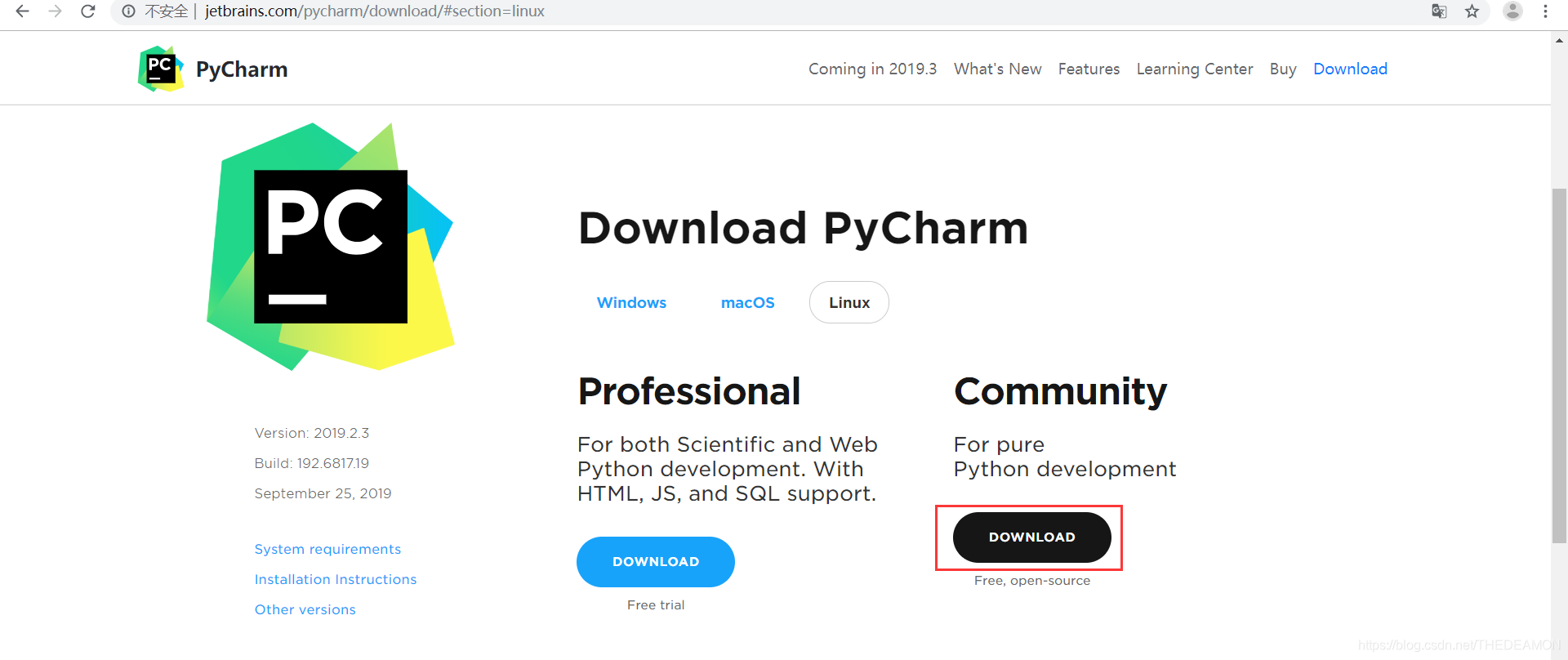Click the 'Community' heading
This screenshot has height=660, width=1568.
(1061, 392)
